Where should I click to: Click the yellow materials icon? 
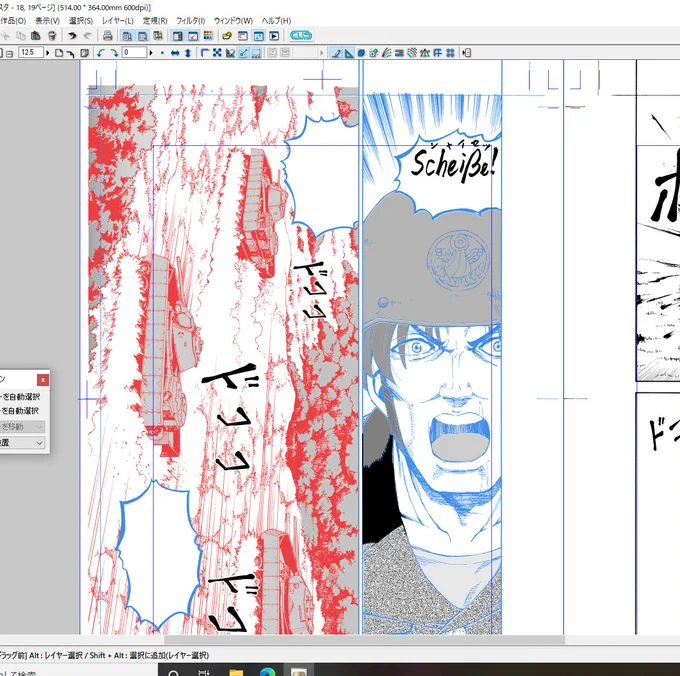(227, 36)
